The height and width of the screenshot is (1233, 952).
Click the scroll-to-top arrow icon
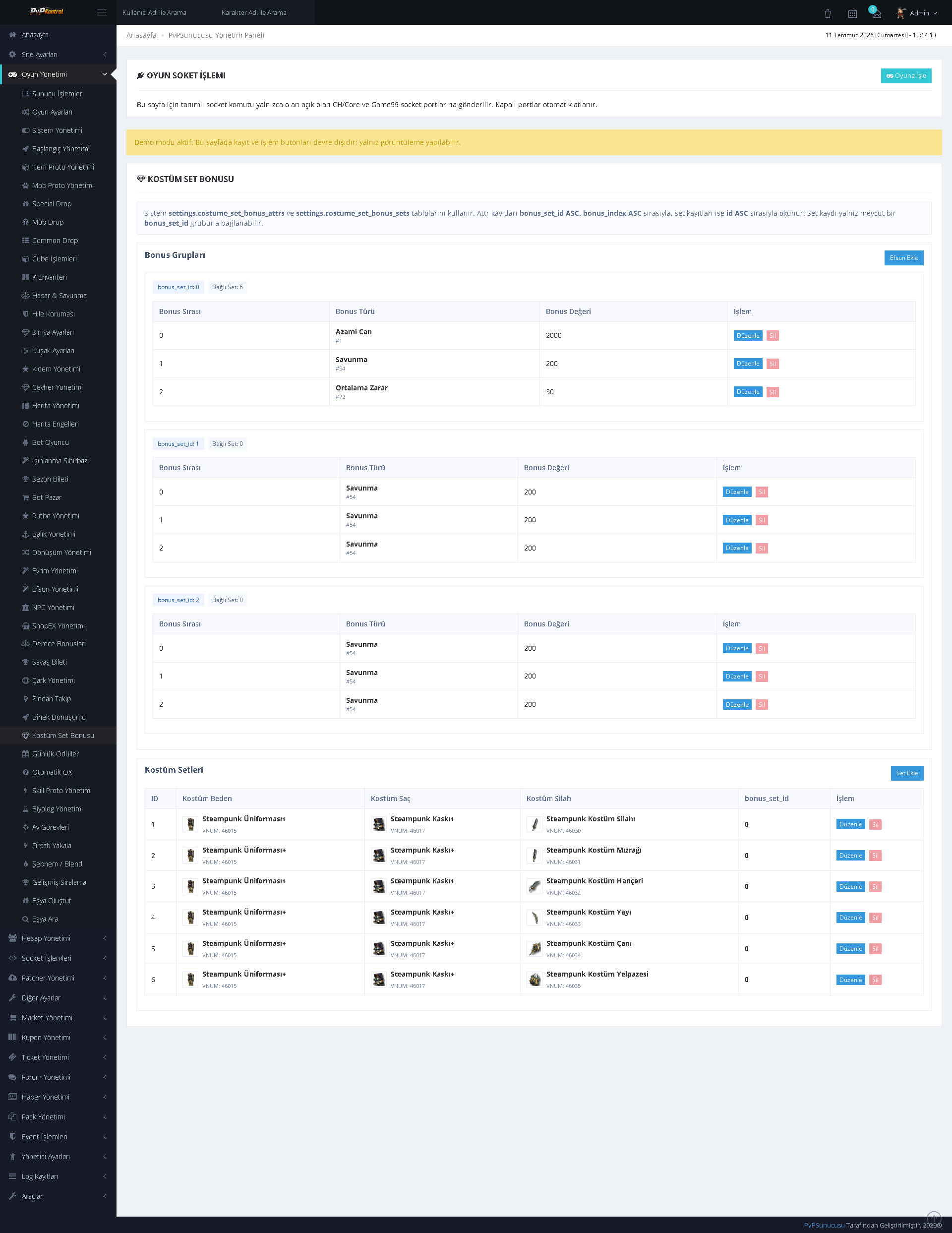click(934, 1219)
